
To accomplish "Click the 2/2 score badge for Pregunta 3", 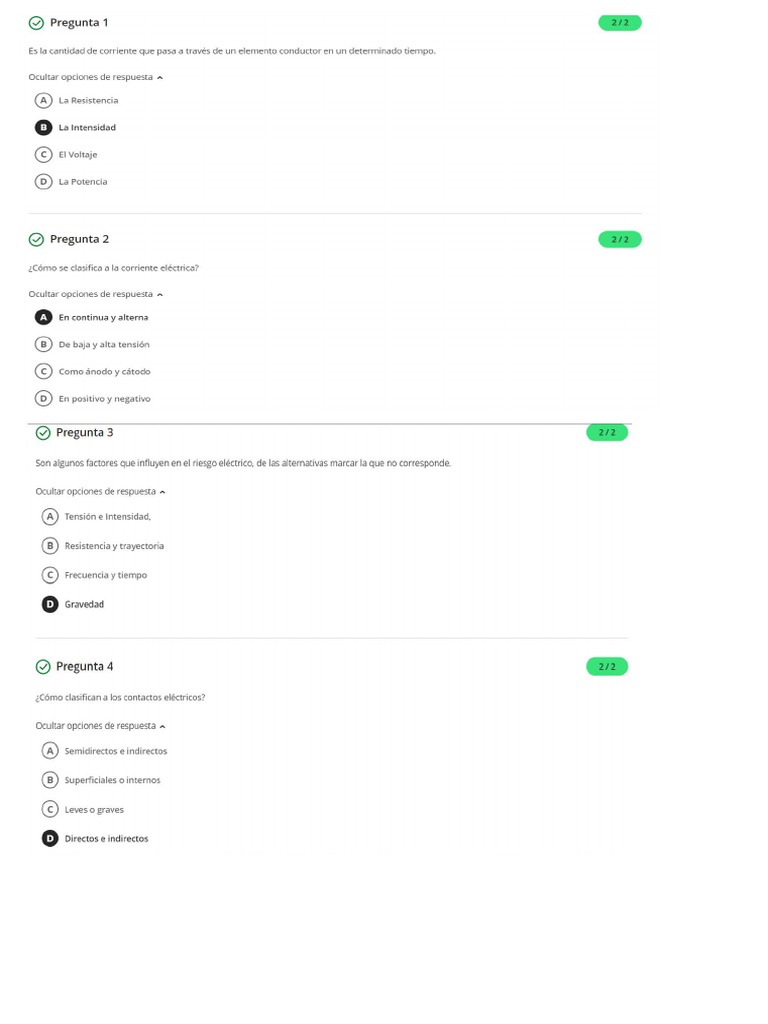I will click(x=607, y=432).
